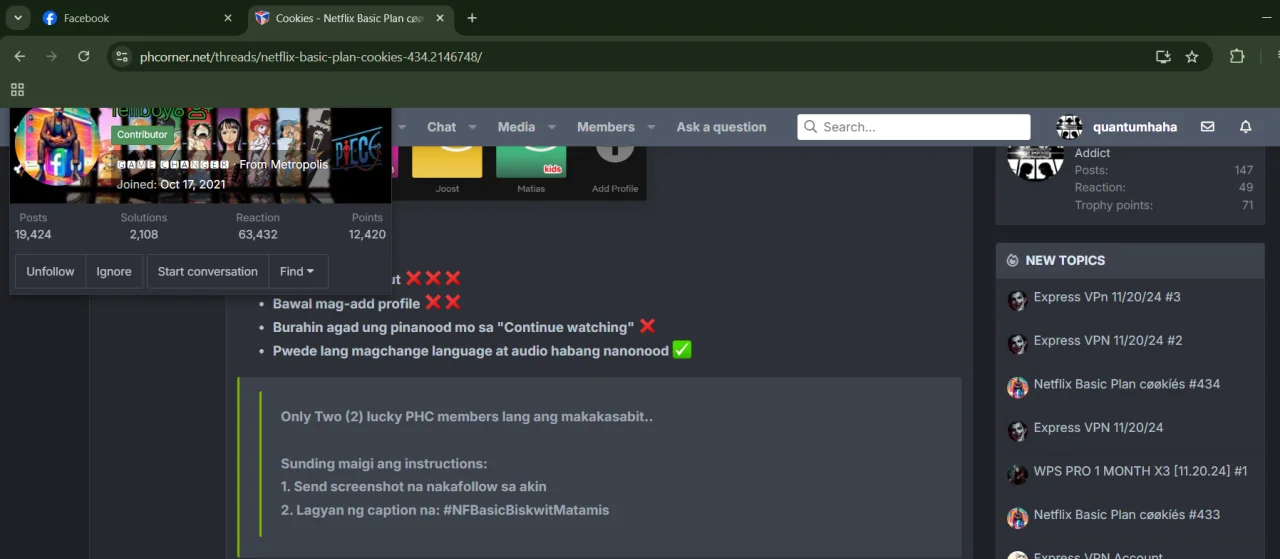Open WPS PRO 1 MONTH X3 topic

[x=1140, y=471]
